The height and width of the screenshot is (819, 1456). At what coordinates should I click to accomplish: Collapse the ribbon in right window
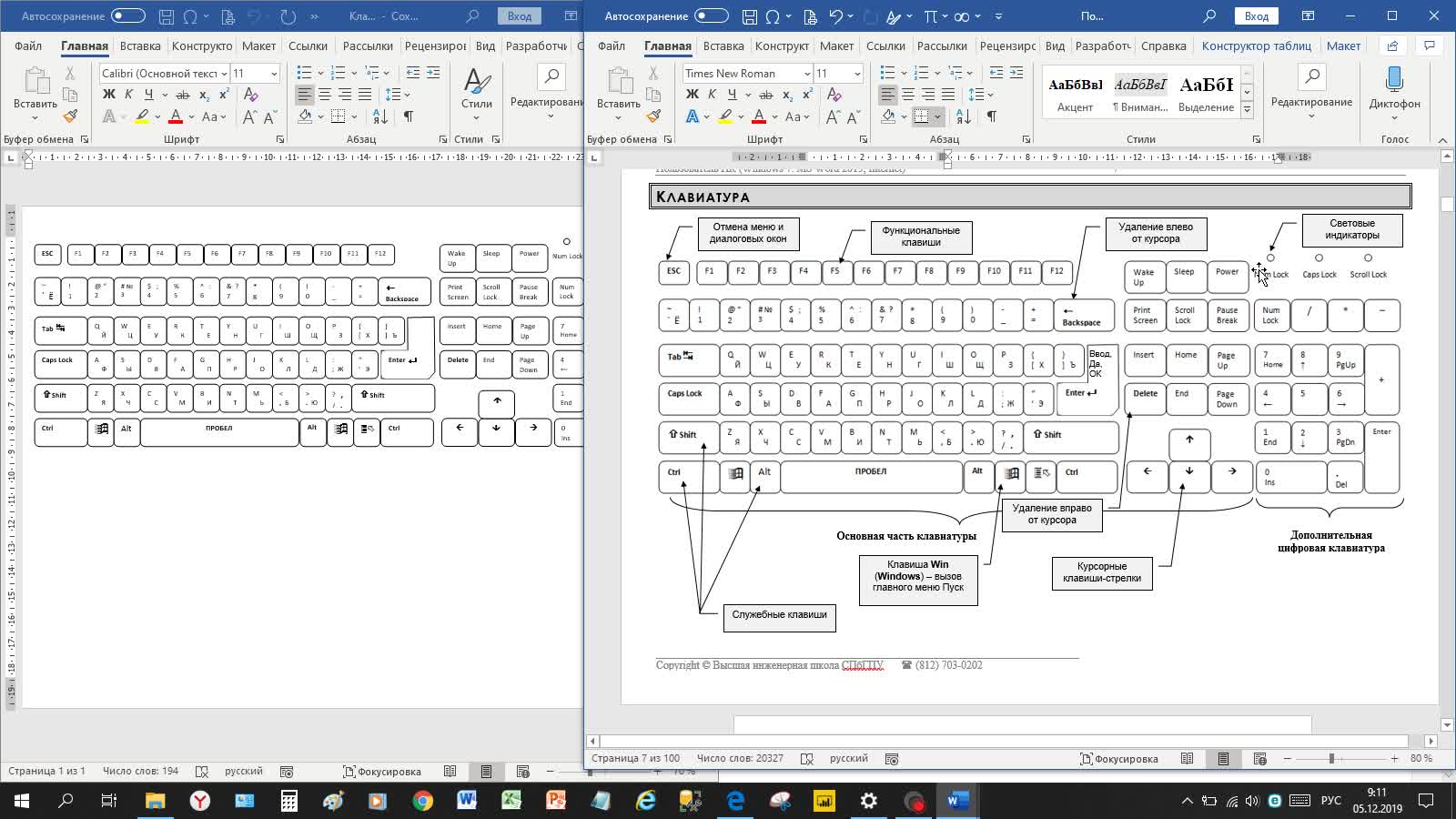[1442, 139]
